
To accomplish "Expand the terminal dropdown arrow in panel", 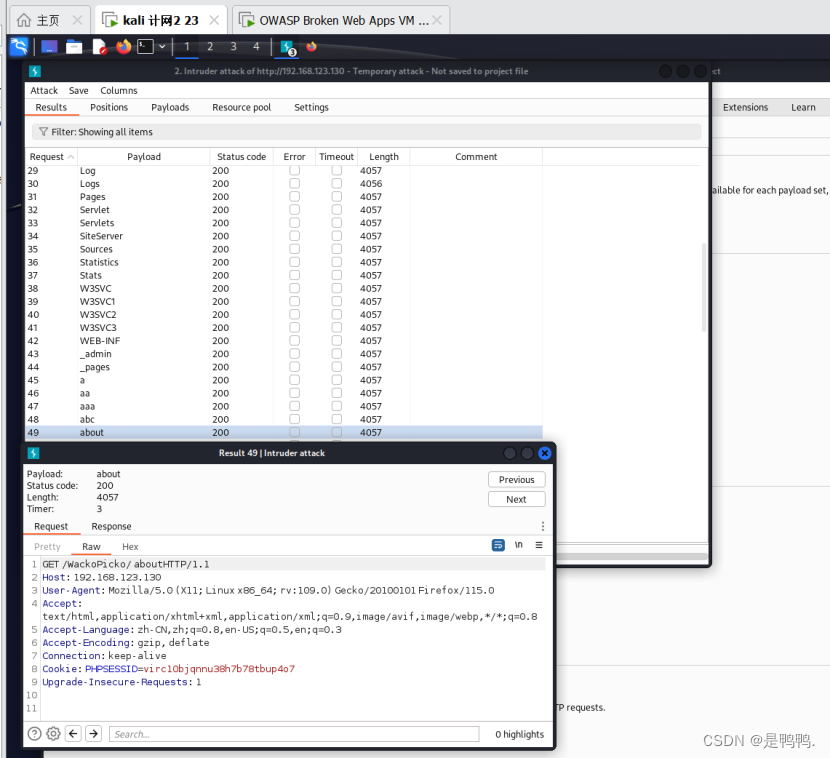I will (x=162, y=47).
